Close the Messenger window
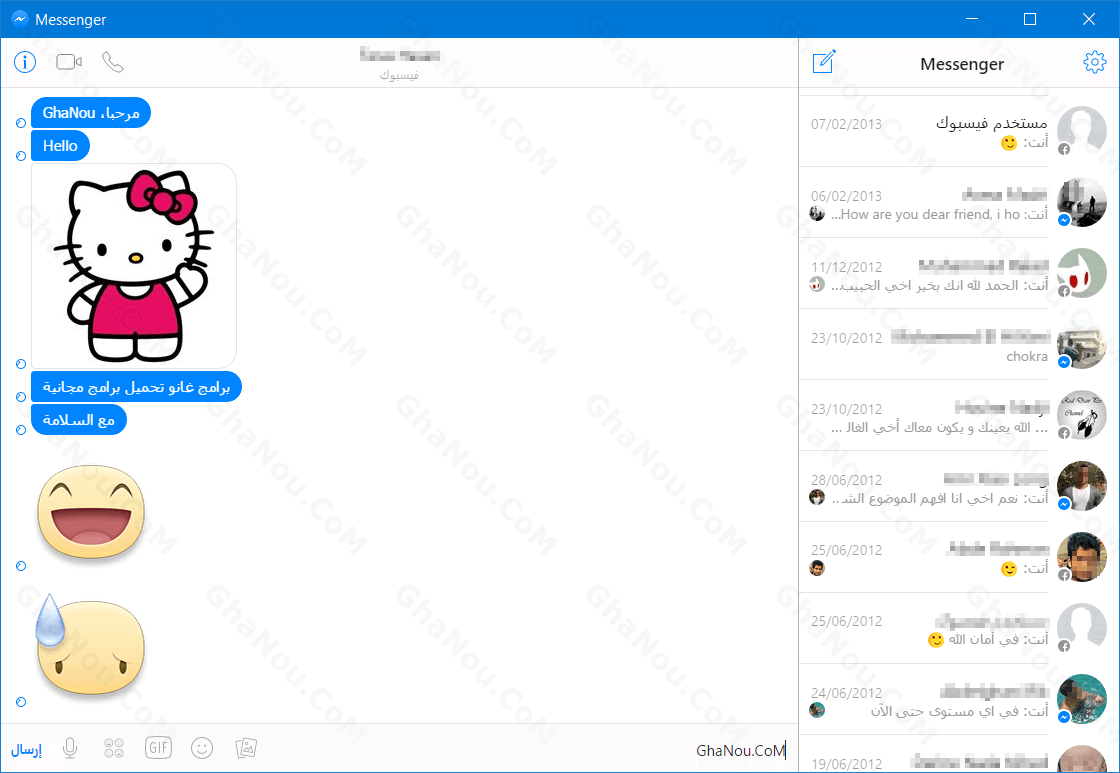1120x773 pixels. 1089,19
